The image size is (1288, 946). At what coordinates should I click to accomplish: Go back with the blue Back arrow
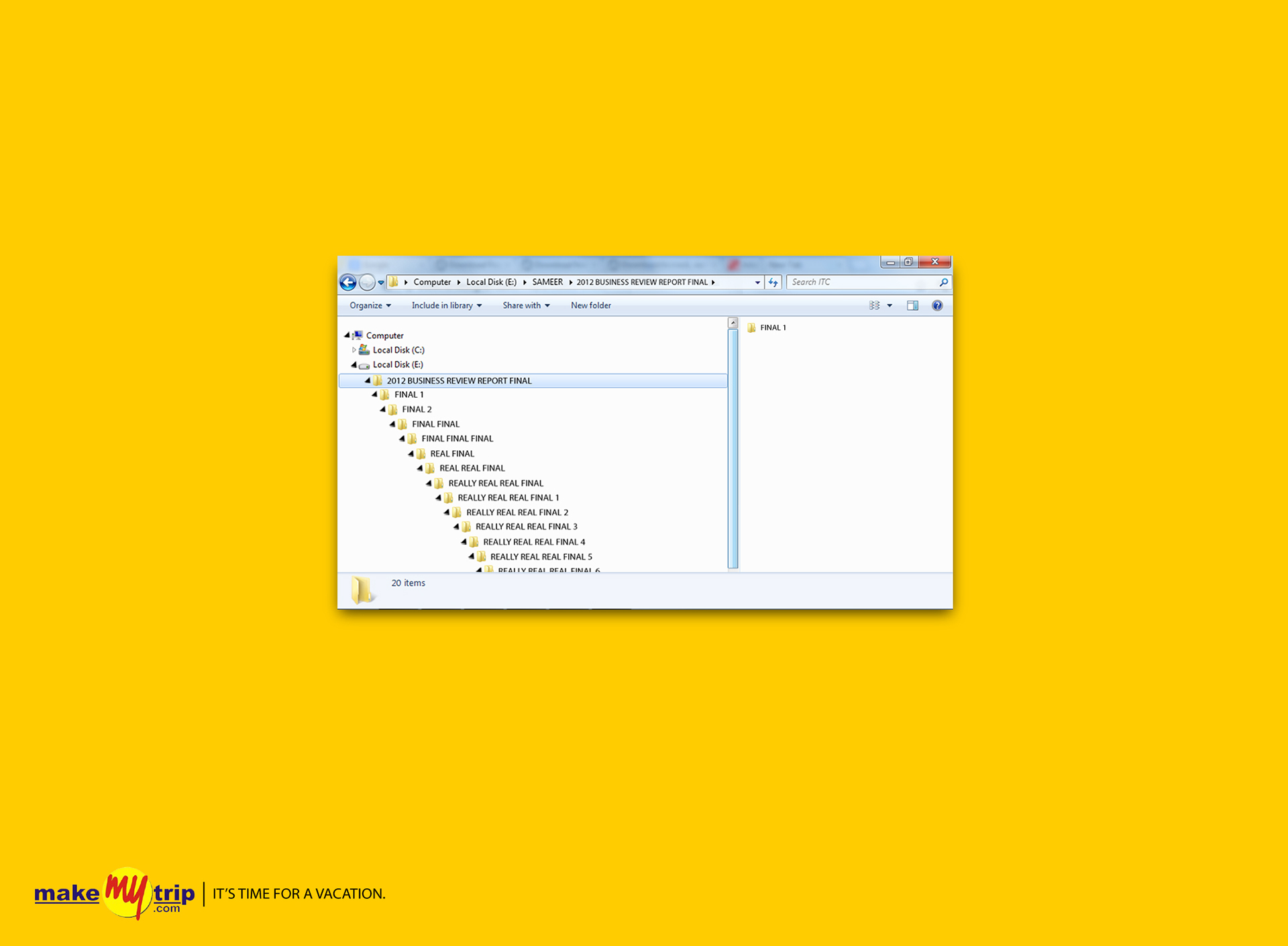(347, 282)
